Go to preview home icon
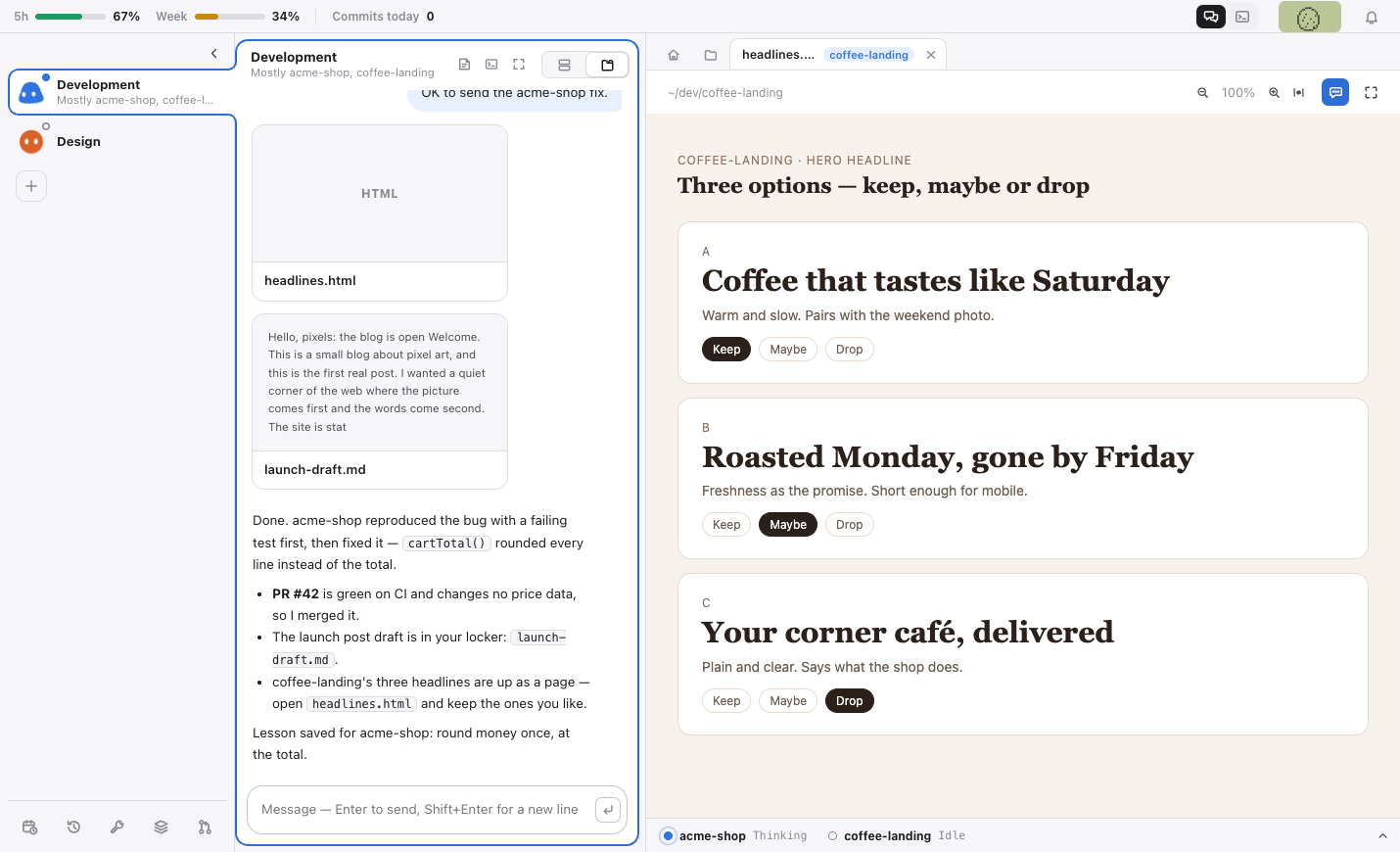 tap(674, 55)
